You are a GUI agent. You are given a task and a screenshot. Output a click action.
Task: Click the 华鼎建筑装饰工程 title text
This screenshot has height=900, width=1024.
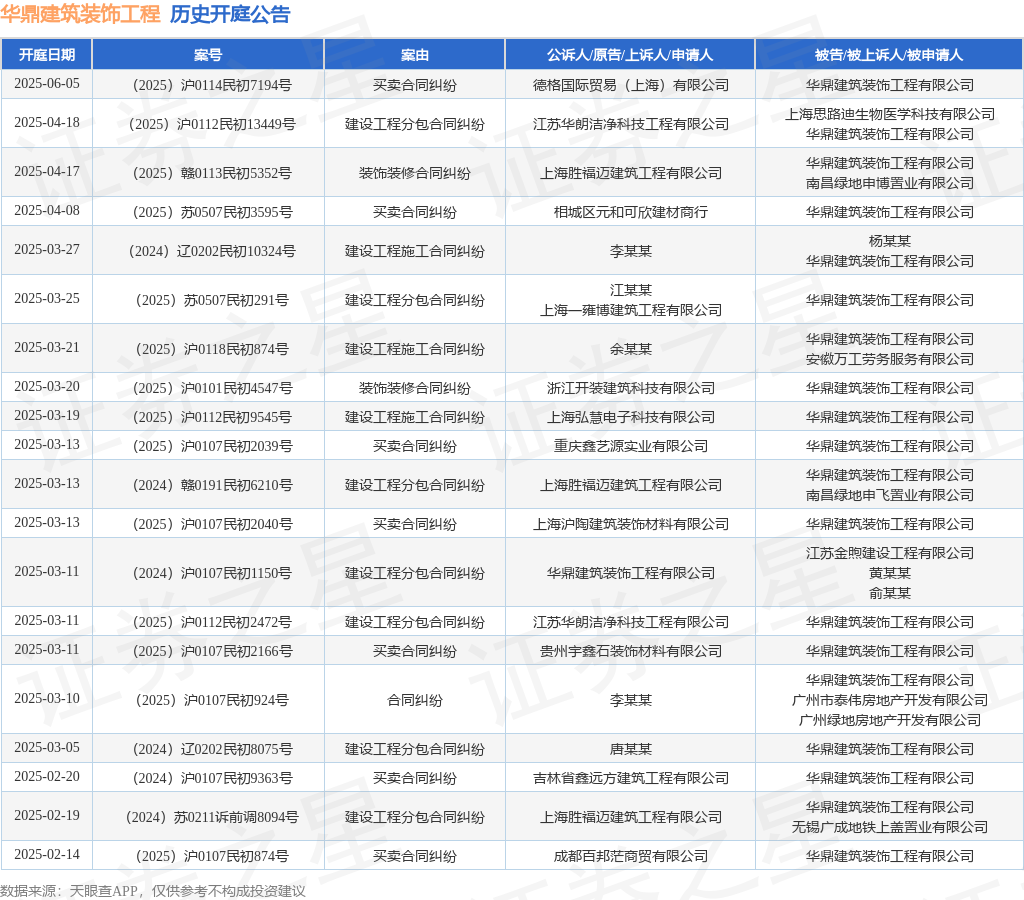(80, 14)
